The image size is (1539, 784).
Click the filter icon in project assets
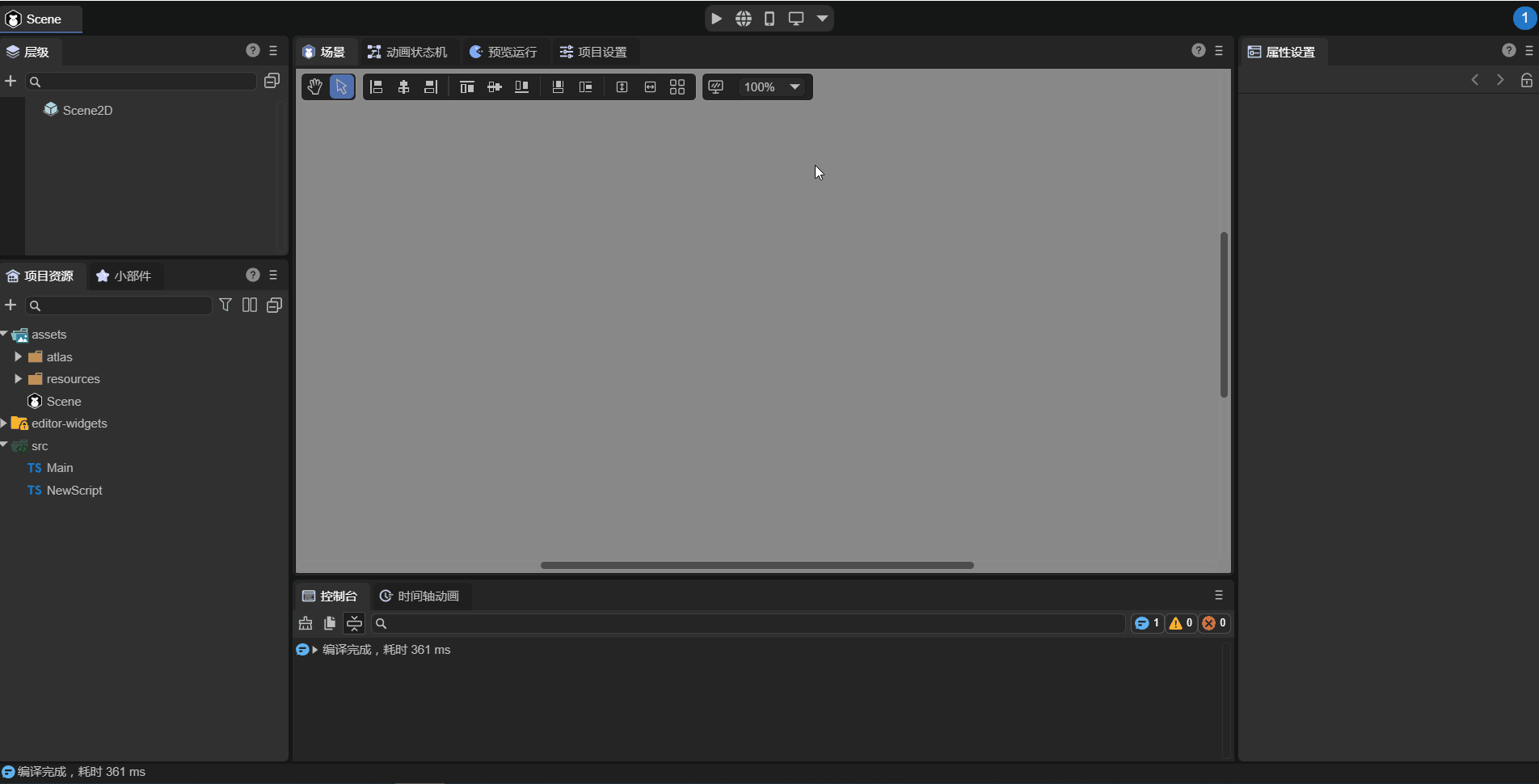226,305
